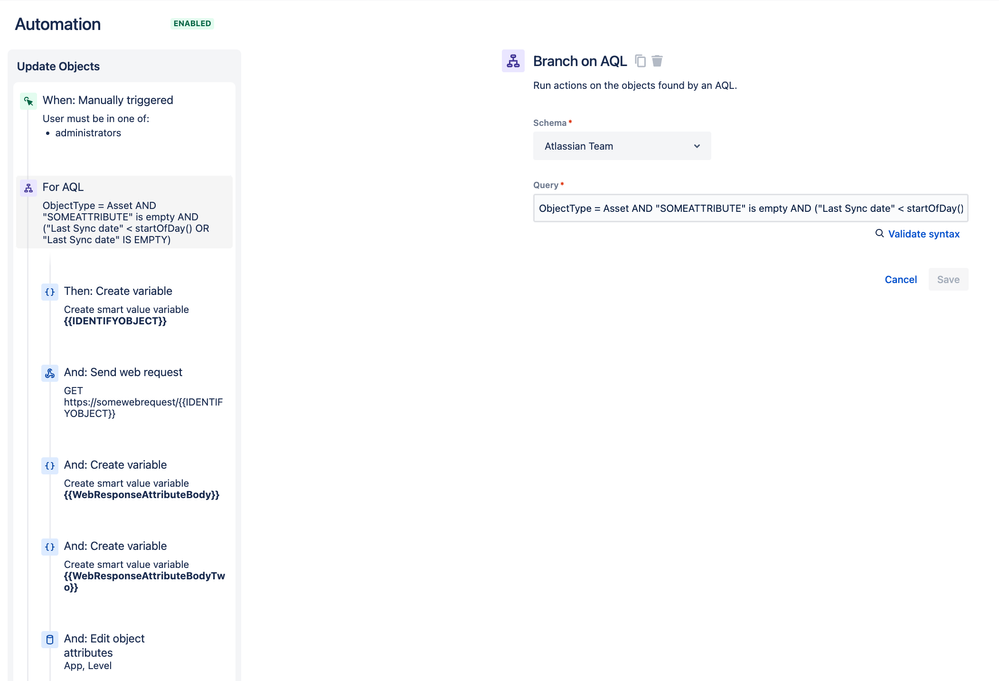Click the Branch on AQL header icon
This screenshot has height=681, width=999.
click(x=513, y=60)
